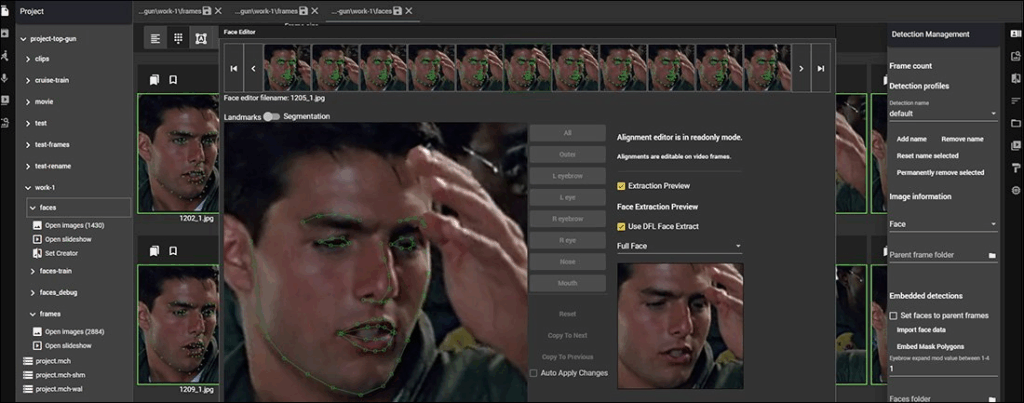Screen dimensions: 1024x403
Task: Open images (2884) under frames
Action: point(74,331)
